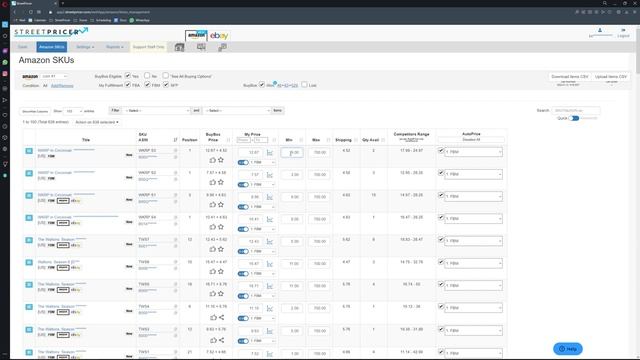This screenshot has height=360, width=640.
Task: Open the first Filter select dropdown
Action: pyautogui.click(x=156, y=111)
